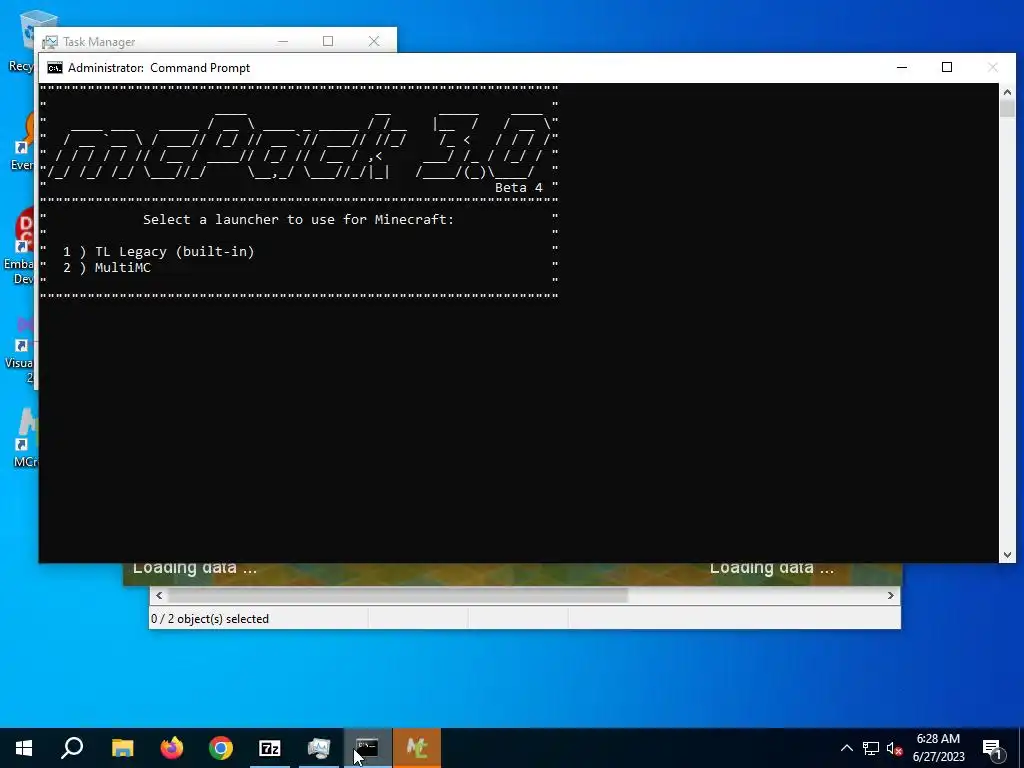This screenshot has height=768, width=1024.
Task: Open taskbar search magnifier
Action: point(72,748)
